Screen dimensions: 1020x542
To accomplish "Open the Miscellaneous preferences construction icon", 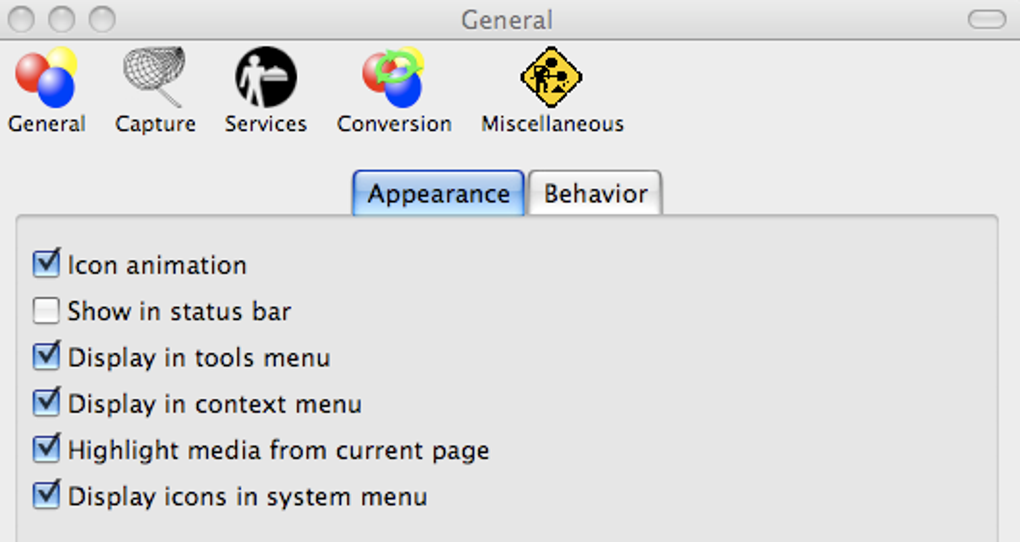I will point(551,77).
